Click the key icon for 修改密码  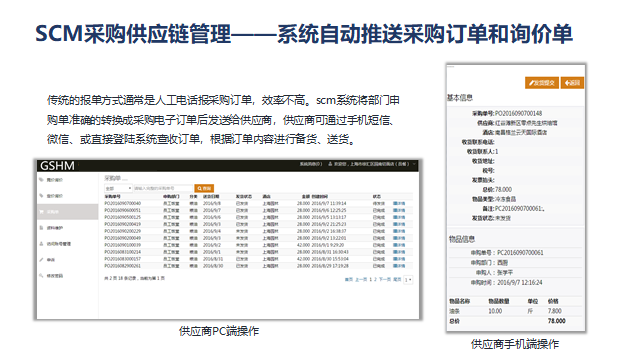[x=41, y=276]
